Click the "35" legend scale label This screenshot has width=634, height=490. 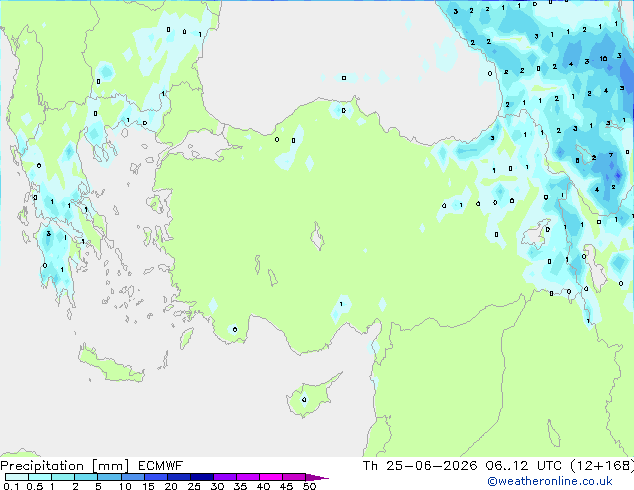pyautogui.click(x=240, y=486)
